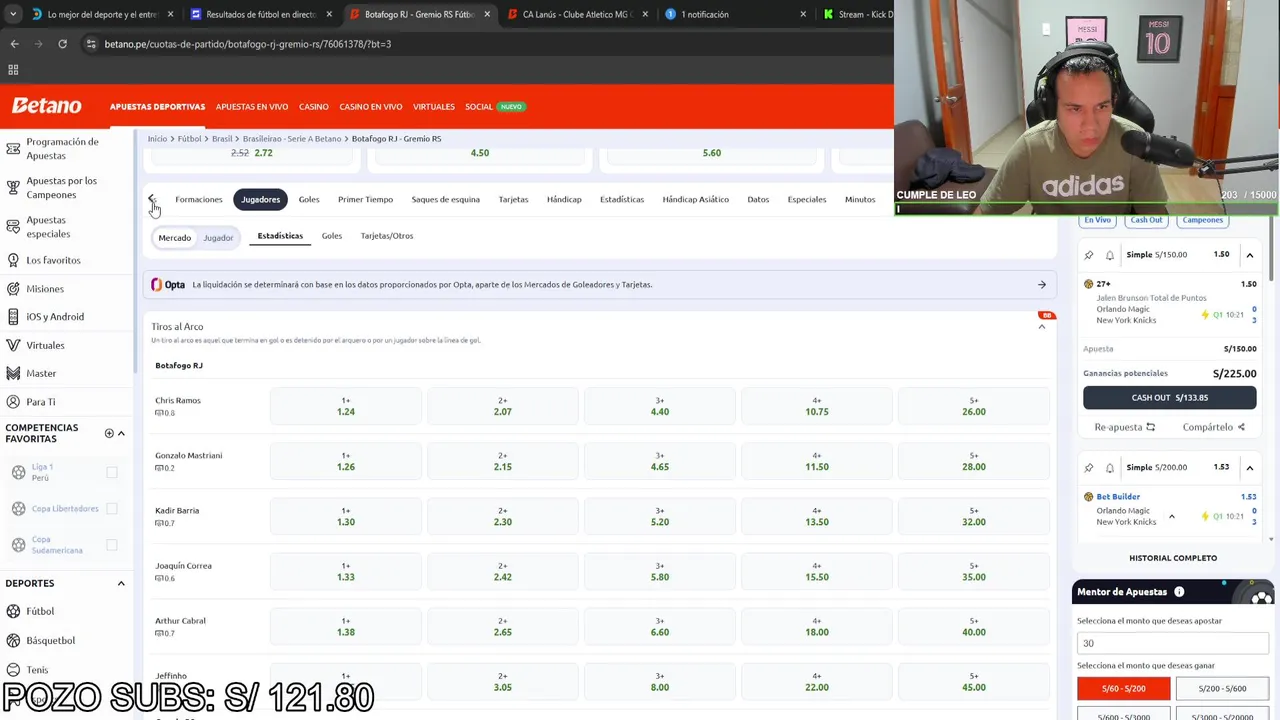This screenshot has width=1280, height=720.
Task: Collapse the Simple S/150.00 bet card
Action: (x=1249, y=255)
